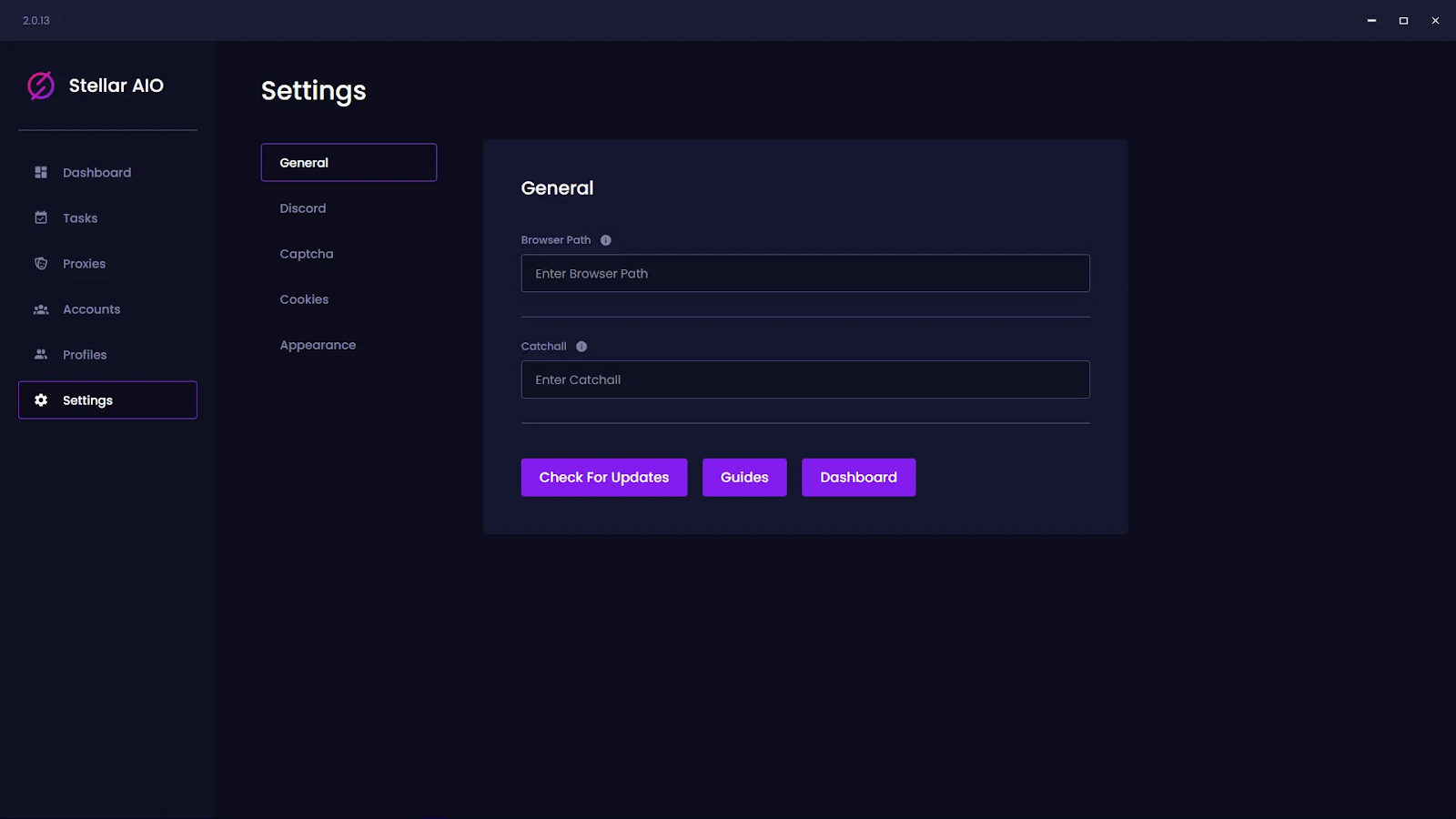Click inside the Enter Browser Path field
The image size is (1456, 819).
point(804,273)
